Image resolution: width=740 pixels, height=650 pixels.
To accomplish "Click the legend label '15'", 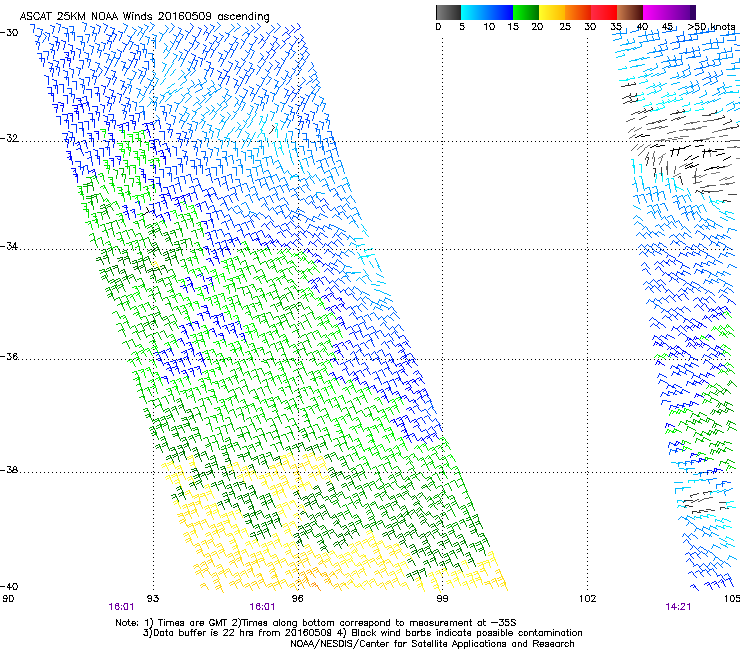I will click(x=513, y=27).
